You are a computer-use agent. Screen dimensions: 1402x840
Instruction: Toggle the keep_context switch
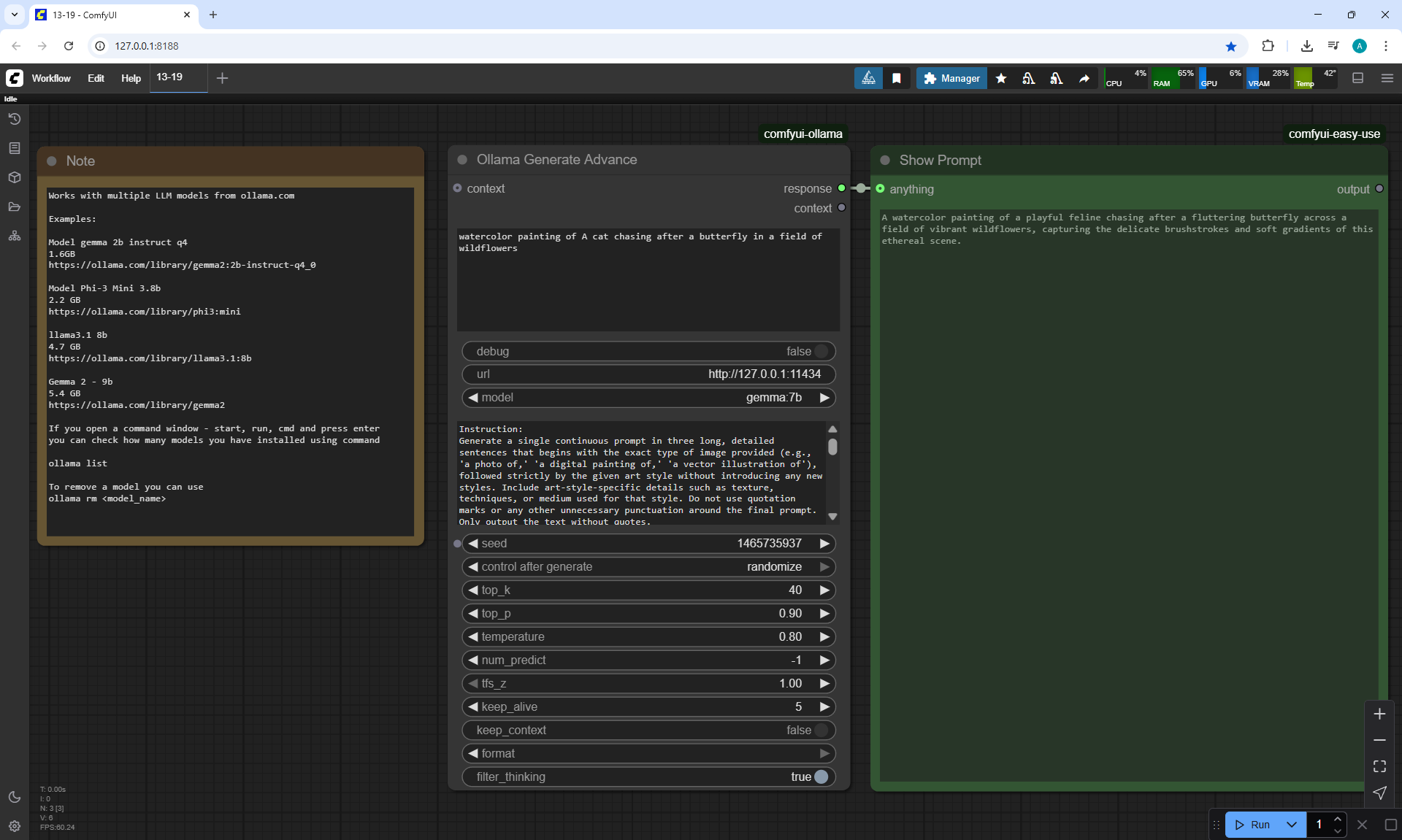[x=821, y=730]
